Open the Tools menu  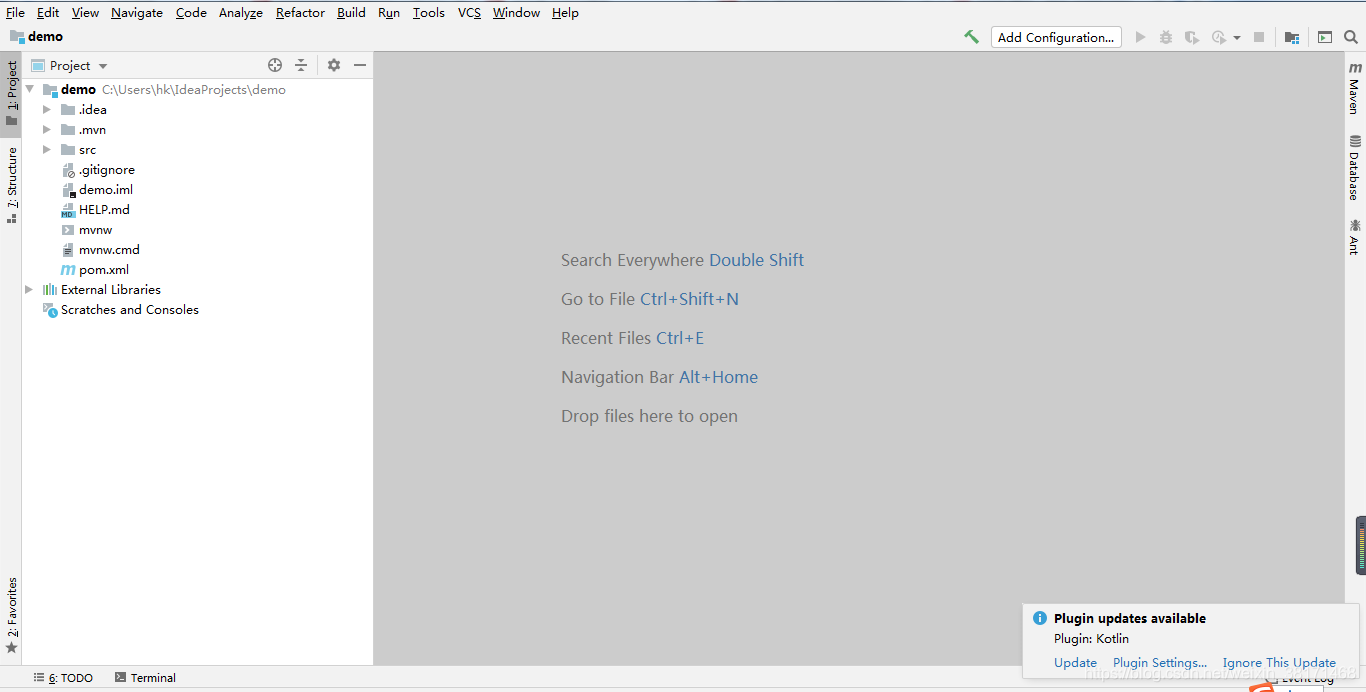429,12
